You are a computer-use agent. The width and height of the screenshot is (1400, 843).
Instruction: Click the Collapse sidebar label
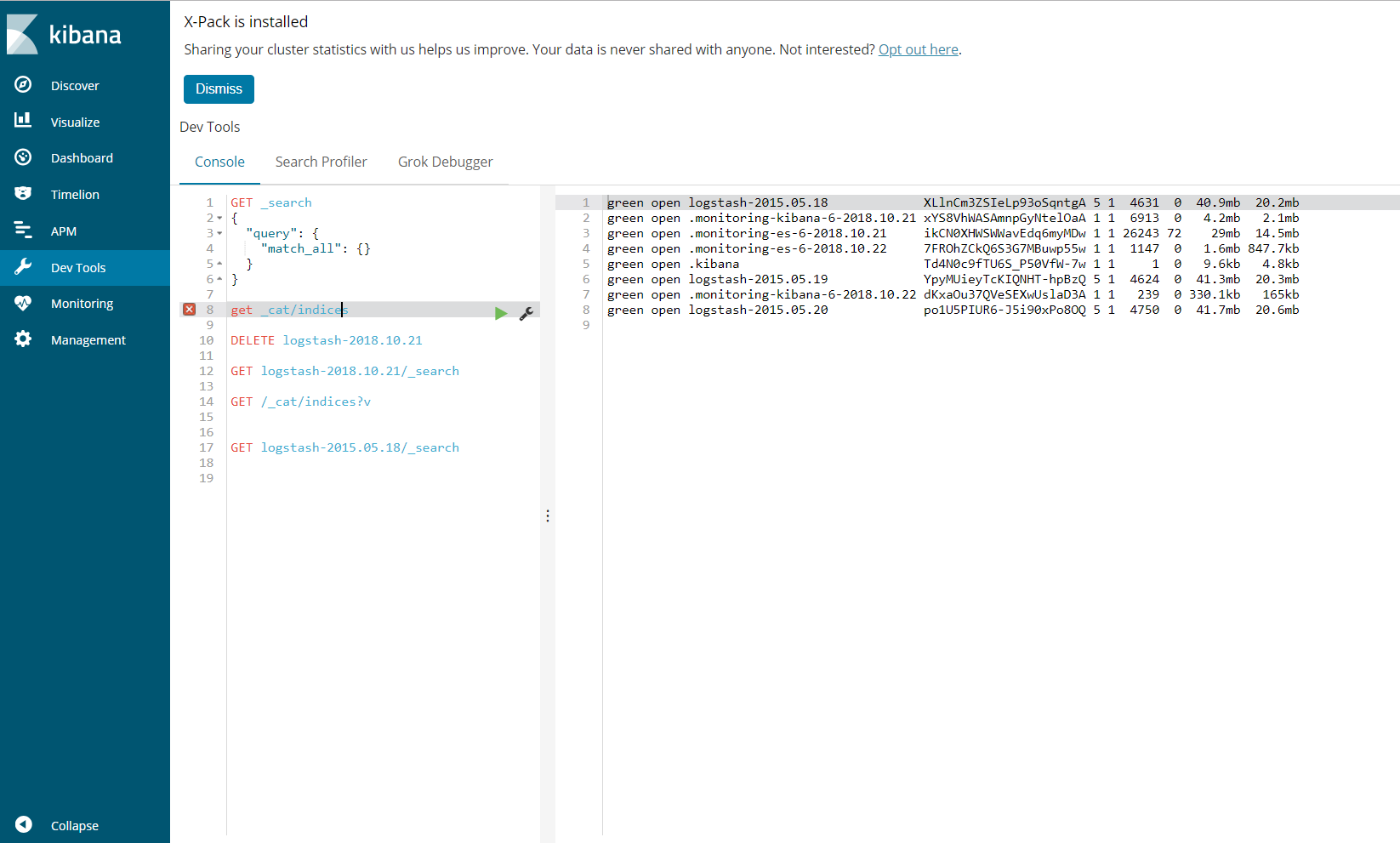point(75,826)
